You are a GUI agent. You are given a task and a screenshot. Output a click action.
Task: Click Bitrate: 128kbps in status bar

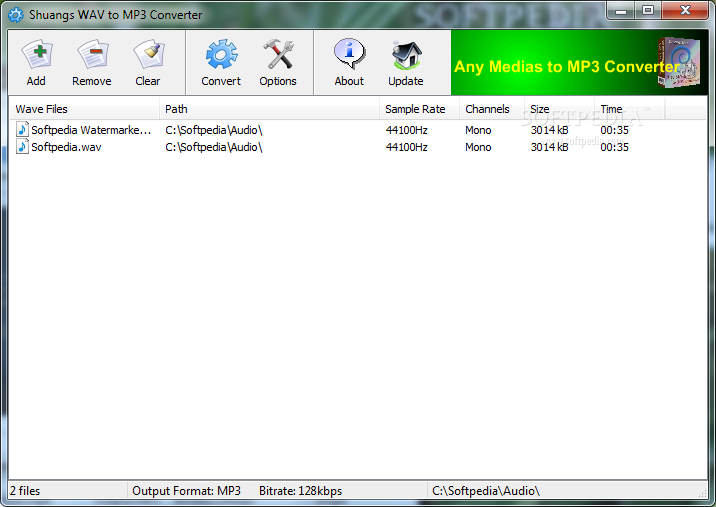point(300,491)
